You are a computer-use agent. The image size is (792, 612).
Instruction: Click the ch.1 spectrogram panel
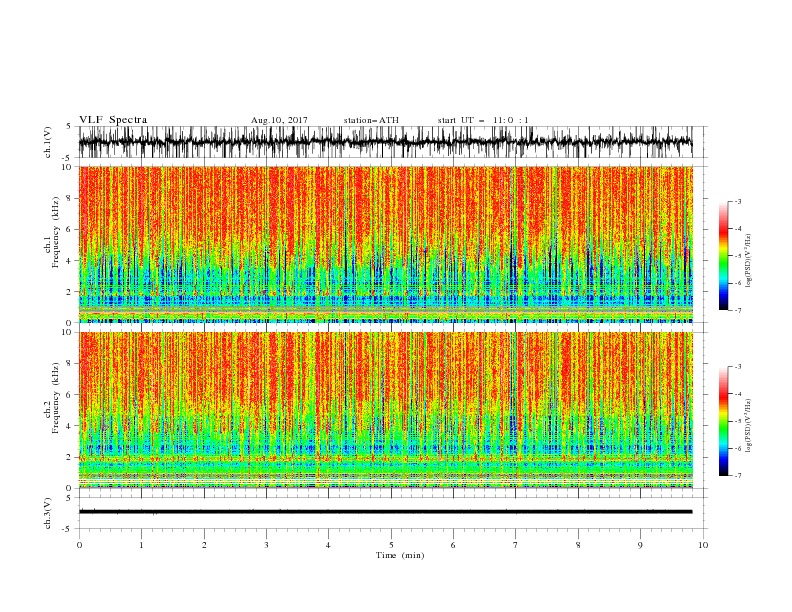[x=386, y=244]
